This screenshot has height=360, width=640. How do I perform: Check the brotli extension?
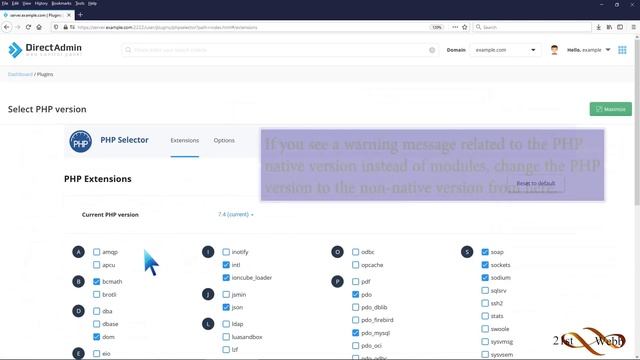(x=96, y=294)
